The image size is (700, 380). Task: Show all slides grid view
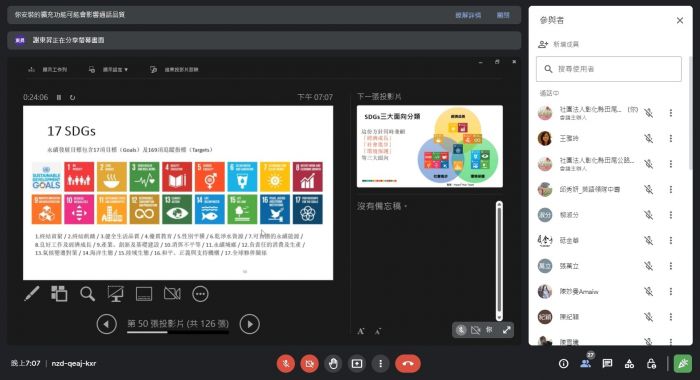click(59, 294)
